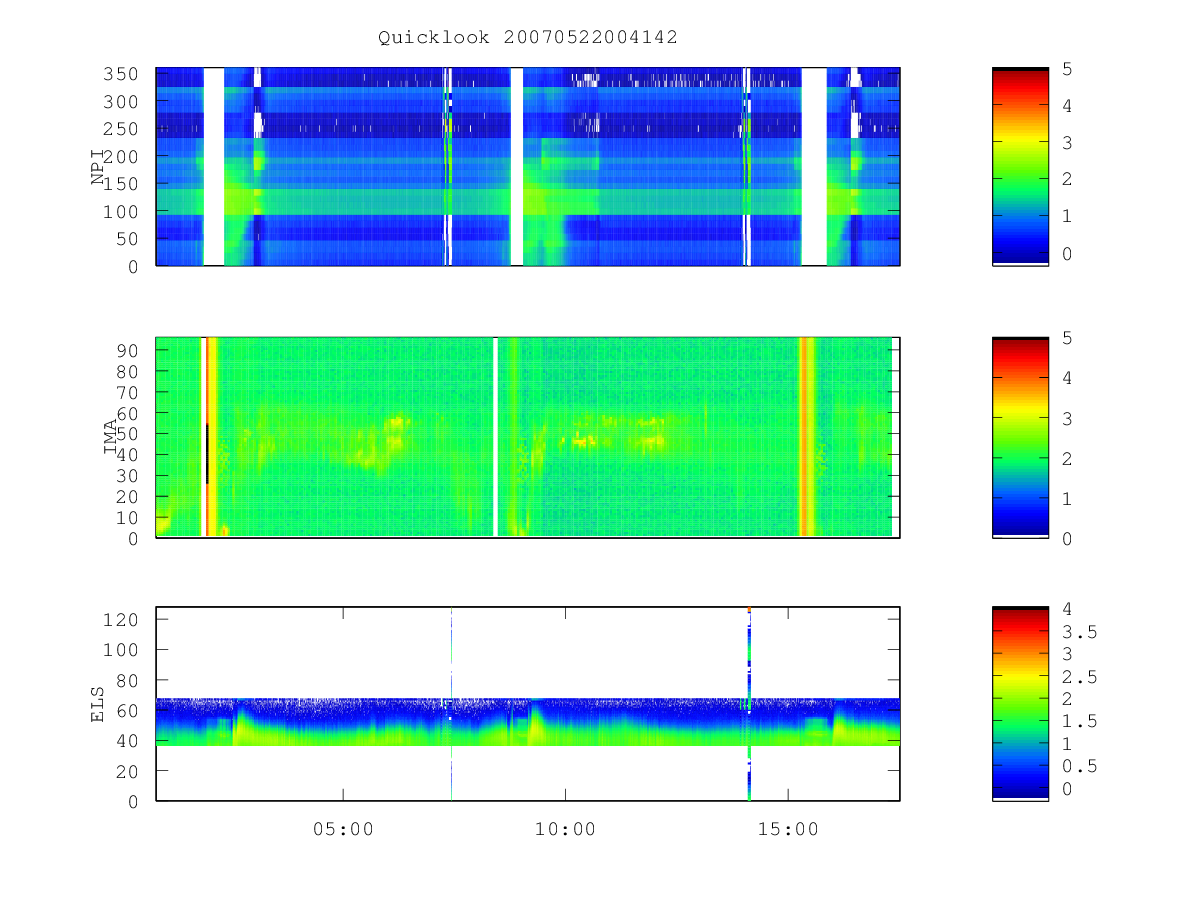
Task: Click the red vertical stripe near 15:00 in IMA
Action: [806, 437]
